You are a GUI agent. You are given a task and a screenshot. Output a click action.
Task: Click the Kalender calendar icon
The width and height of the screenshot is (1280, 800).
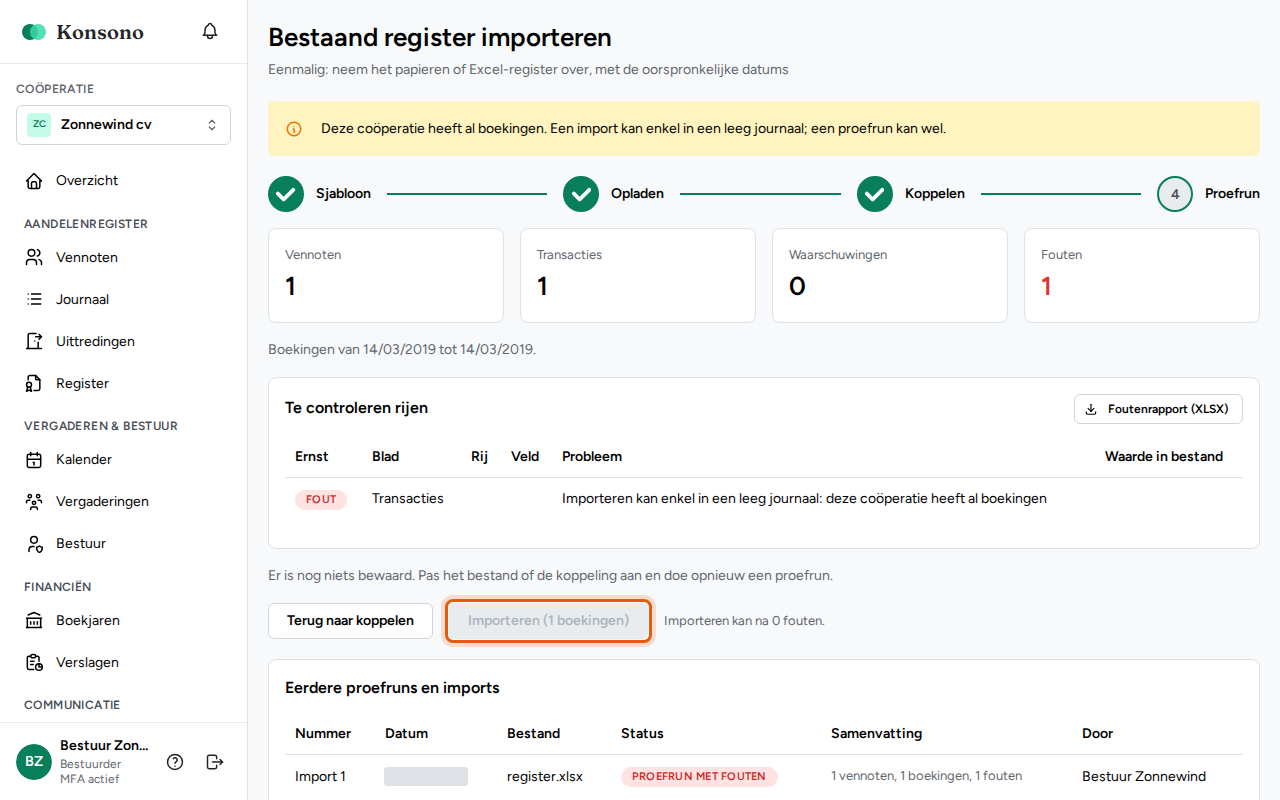(x=34, y=460)
